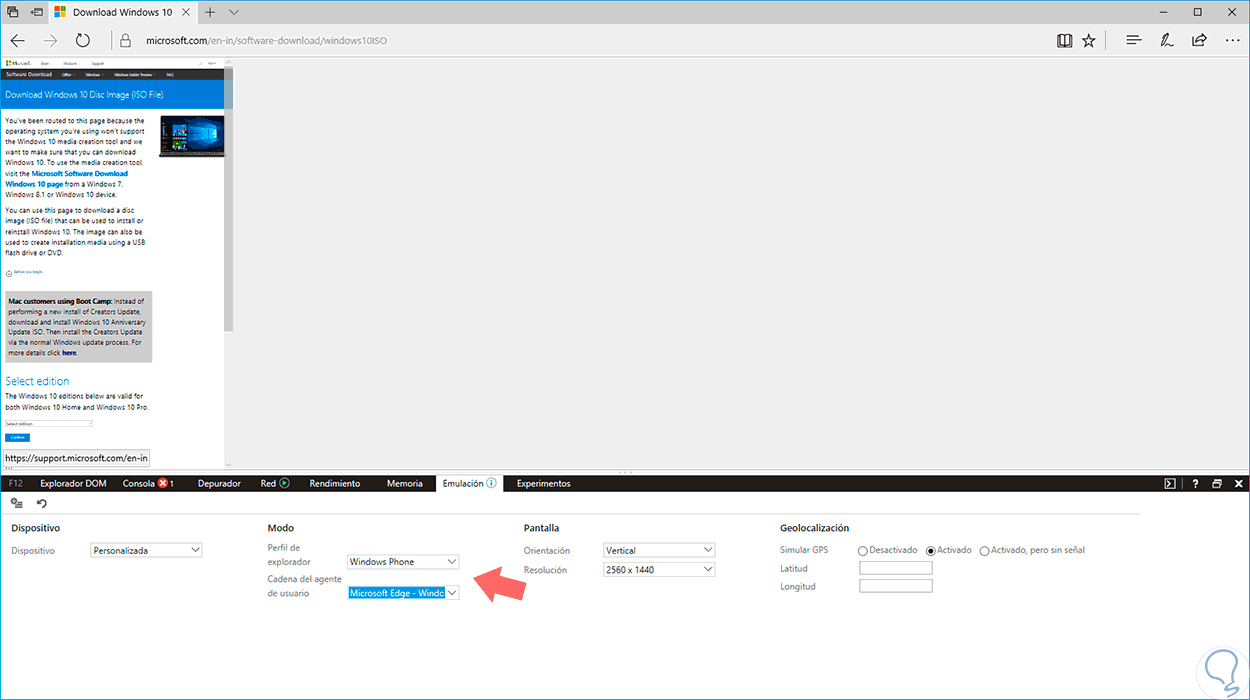Click the Share icon in Edge toolbar
Screen dimensions: 1250x700
pyautogui.click(x=1199, y=41)
